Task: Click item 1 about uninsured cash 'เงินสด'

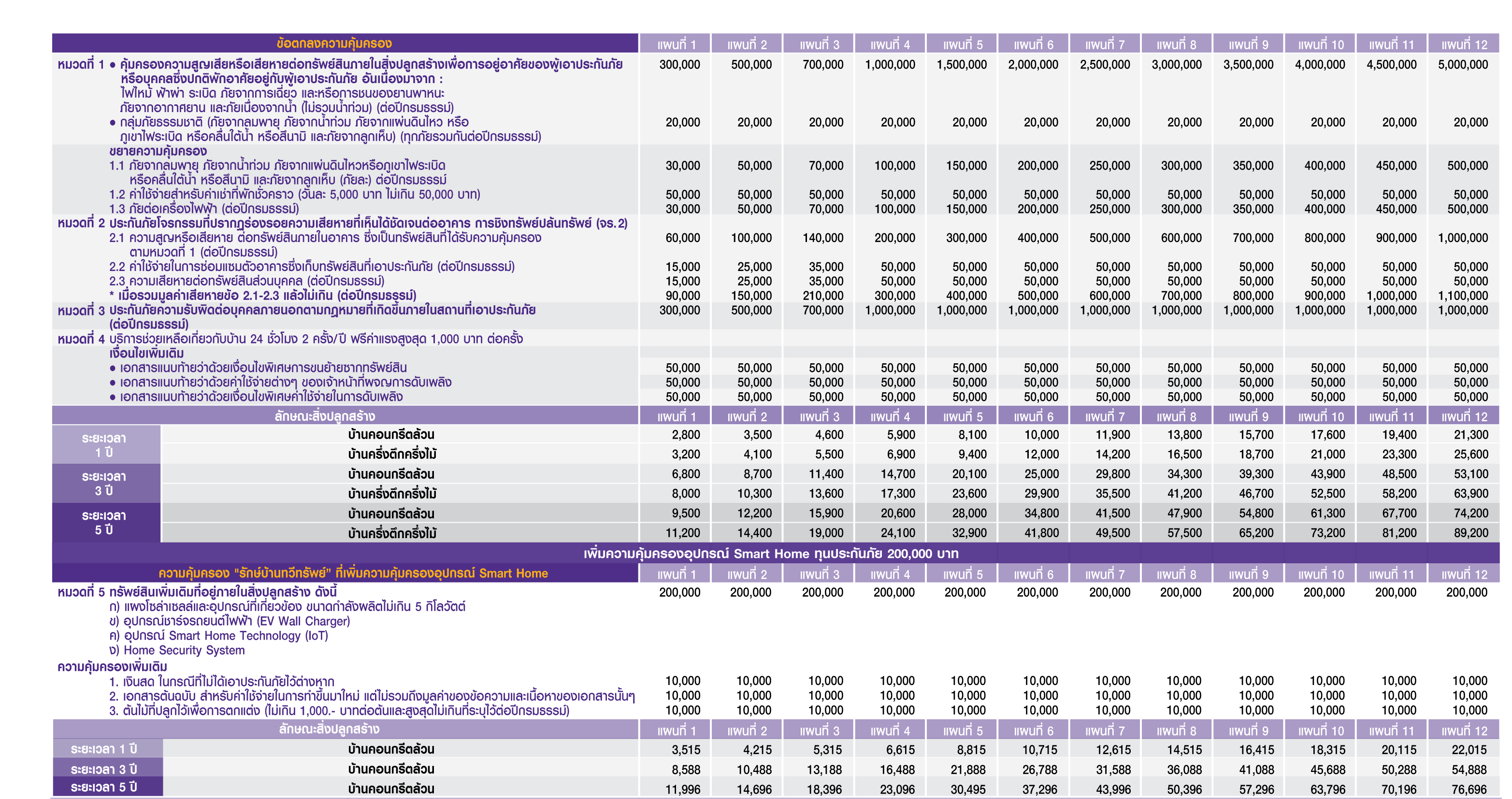Action: (222, 682)
